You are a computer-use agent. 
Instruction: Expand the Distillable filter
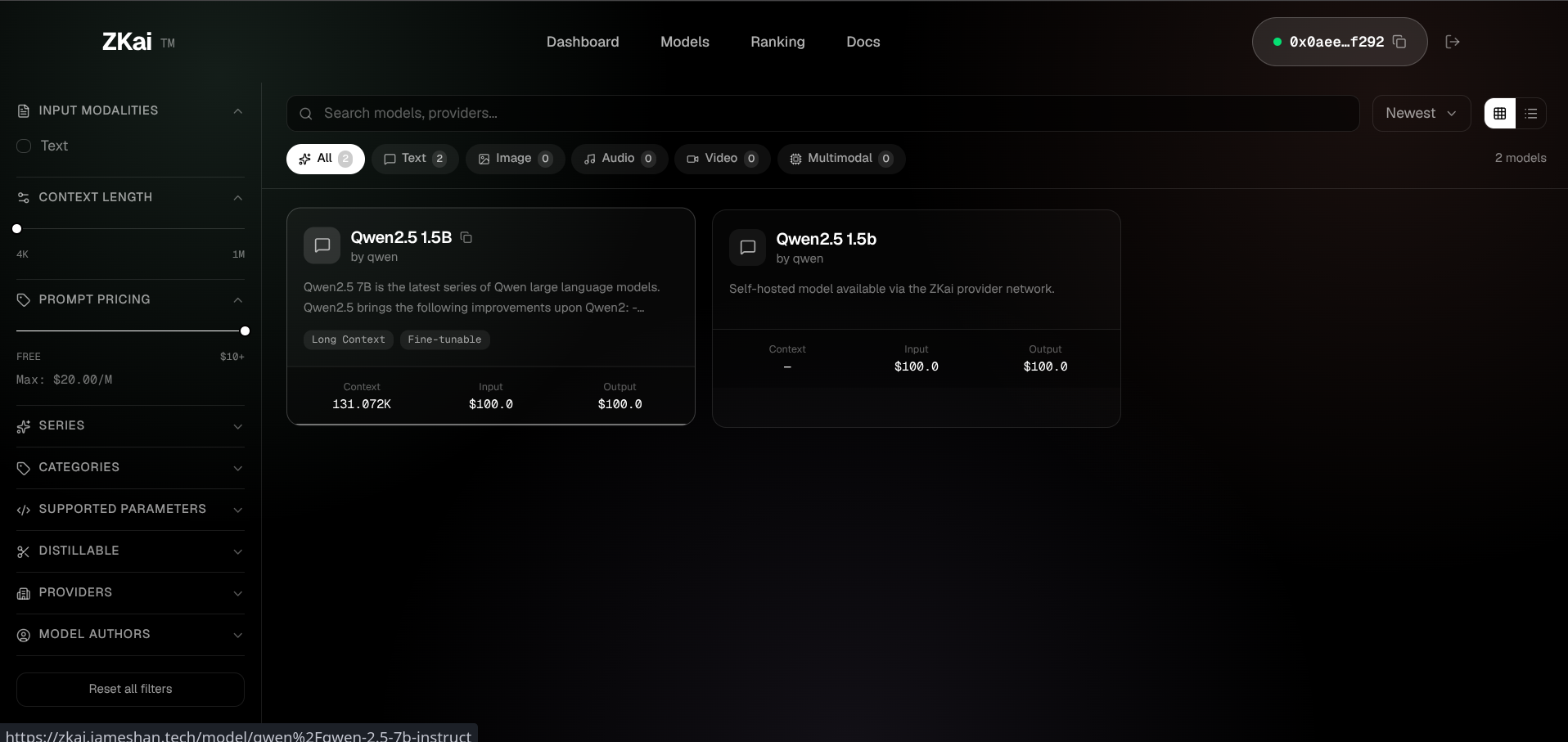(238, 551)
